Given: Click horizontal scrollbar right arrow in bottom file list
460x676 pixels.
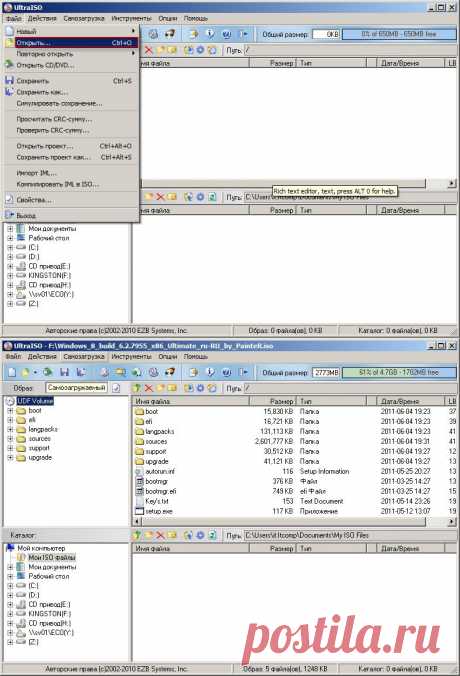Looking at the screenshot, I should pyautogui.click(x=451, y=522).
